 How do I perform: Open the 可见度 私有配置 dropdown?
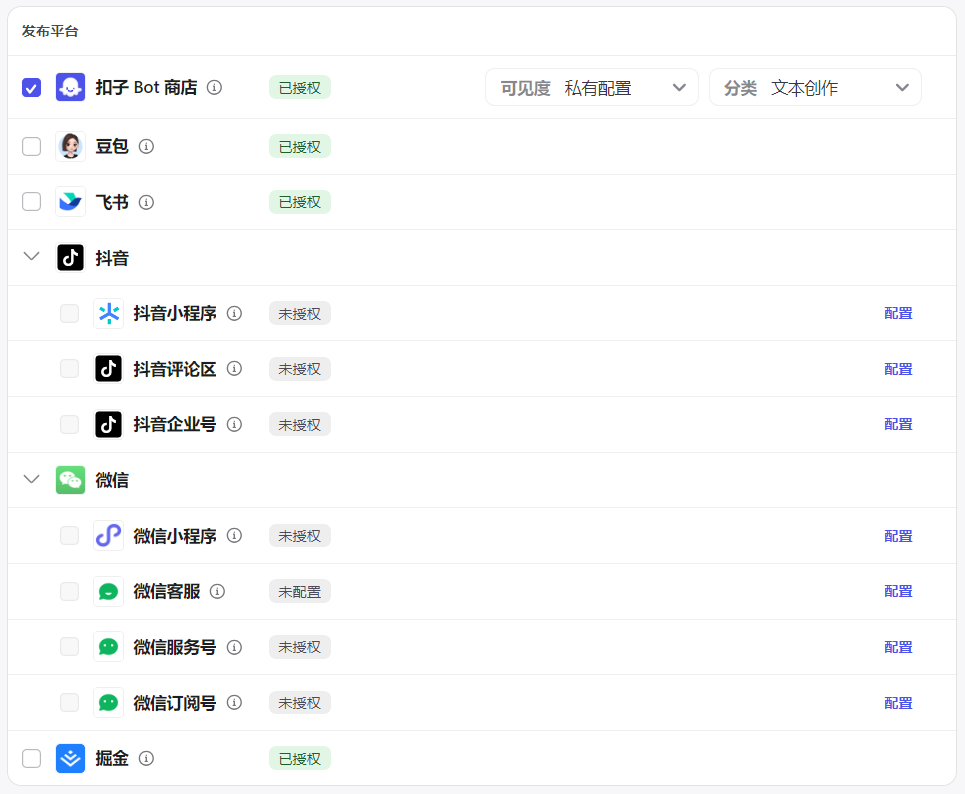[592, 87]
